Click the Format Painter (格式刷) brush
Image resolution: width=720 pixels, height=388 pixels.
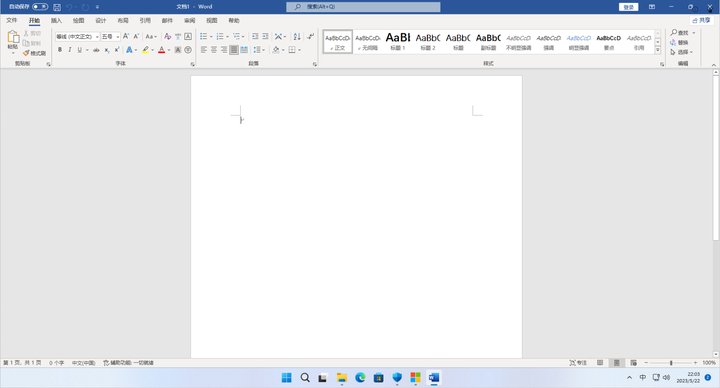35,53
